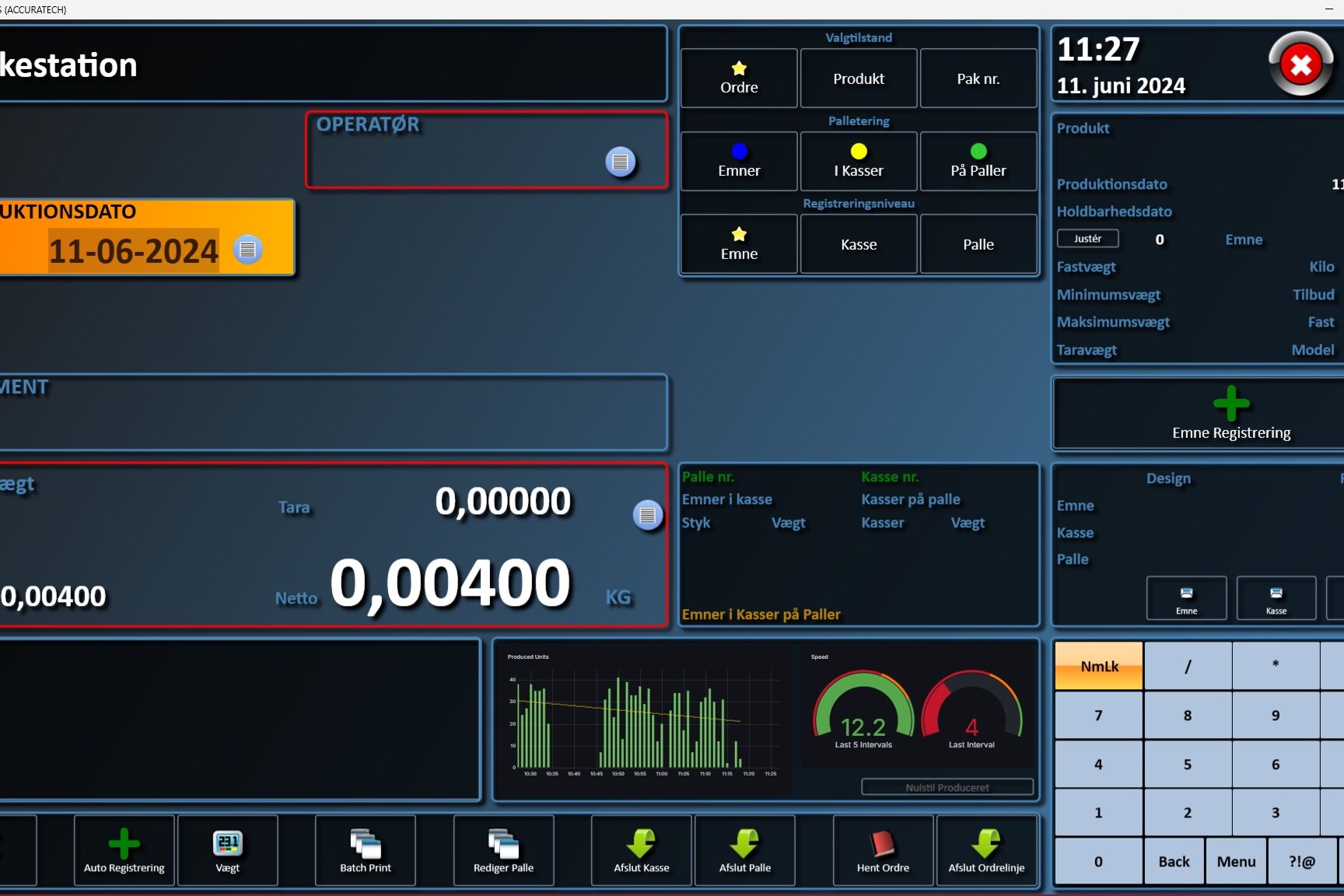Image resolution: width=1344 pixels, height=896 pixels.
Task: Click Rediger Palle icon
Action: coord(503,844)
